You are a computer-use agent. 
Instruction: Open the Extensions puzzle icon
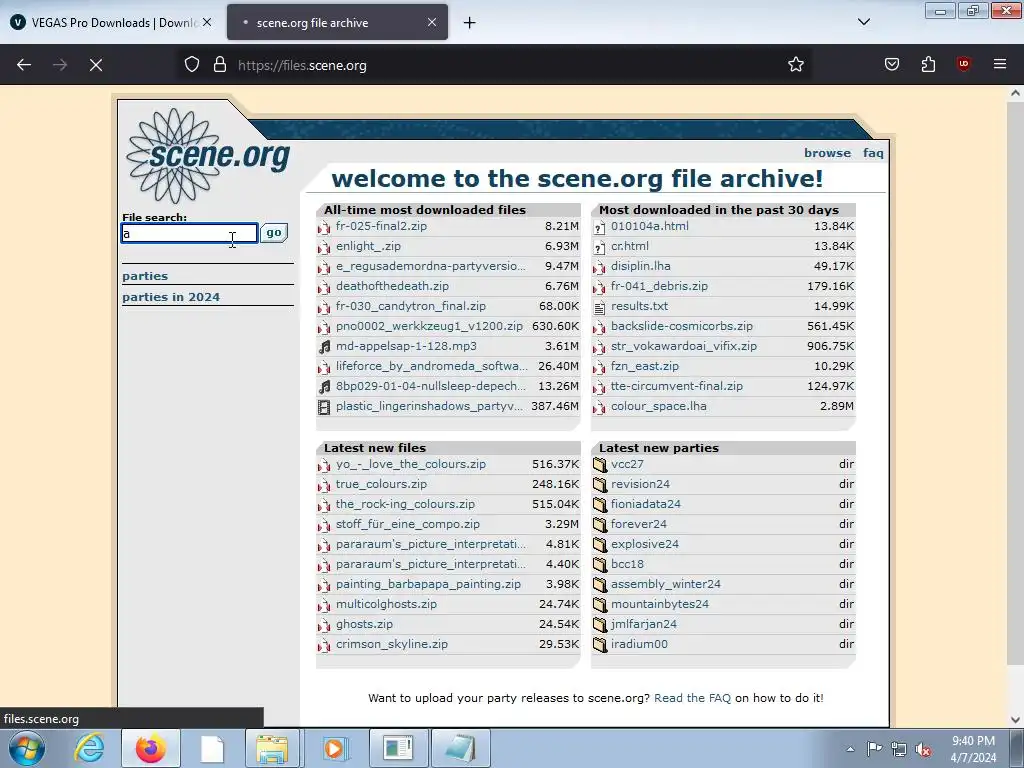pos(928,65)
